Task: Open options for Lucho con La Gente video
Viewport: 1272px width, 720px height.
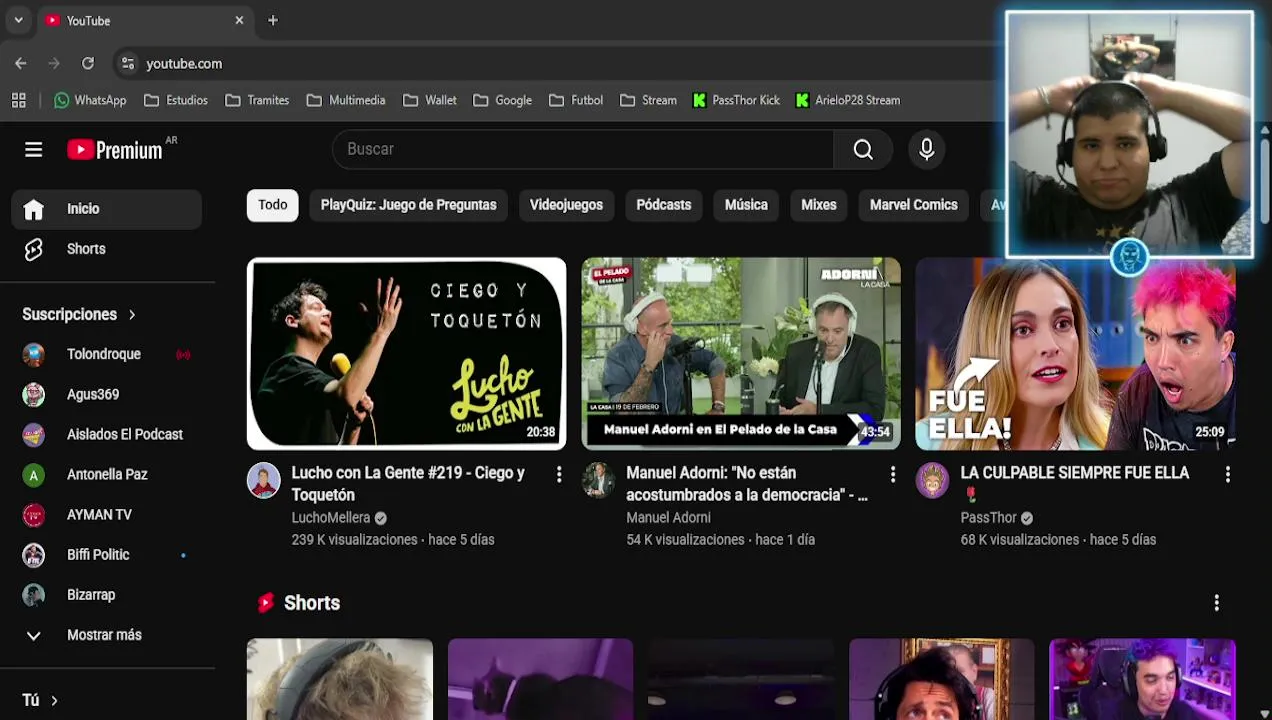Action: (559, 474)
